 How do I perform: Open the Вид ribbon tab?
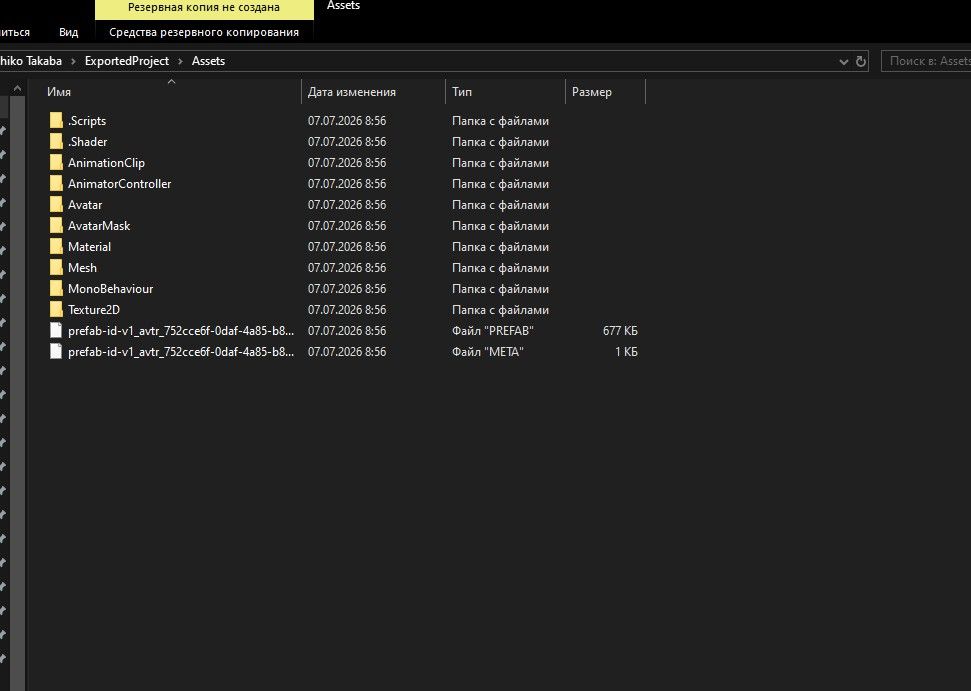(x=69, y=32)
